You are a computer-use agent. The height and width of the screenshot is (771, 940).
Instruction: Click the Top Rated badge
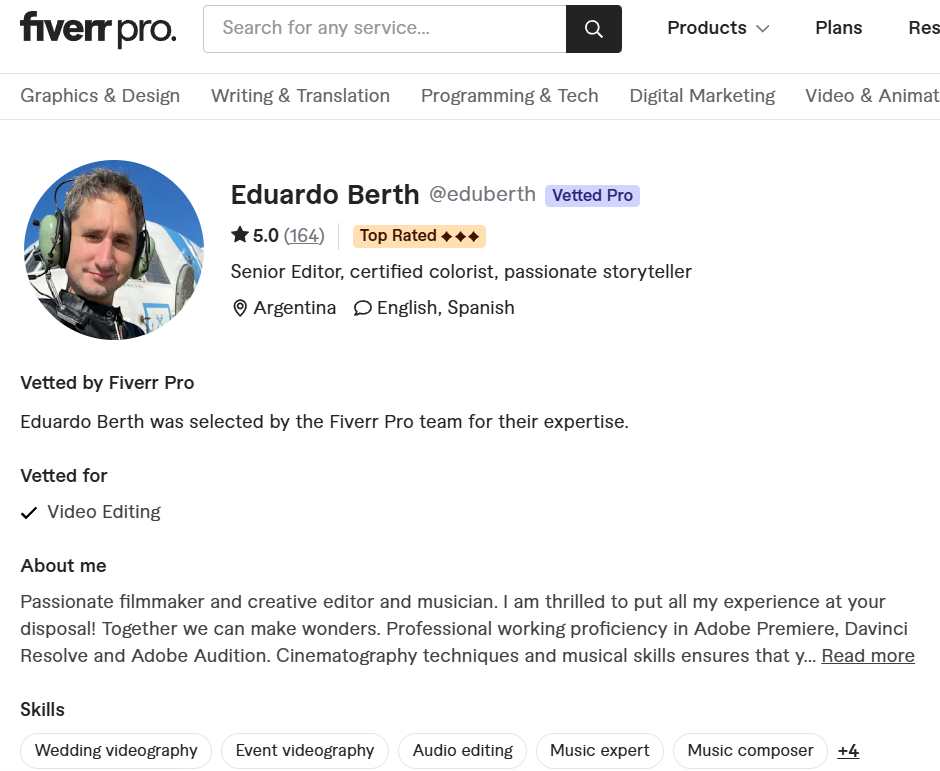pos(419,236)
